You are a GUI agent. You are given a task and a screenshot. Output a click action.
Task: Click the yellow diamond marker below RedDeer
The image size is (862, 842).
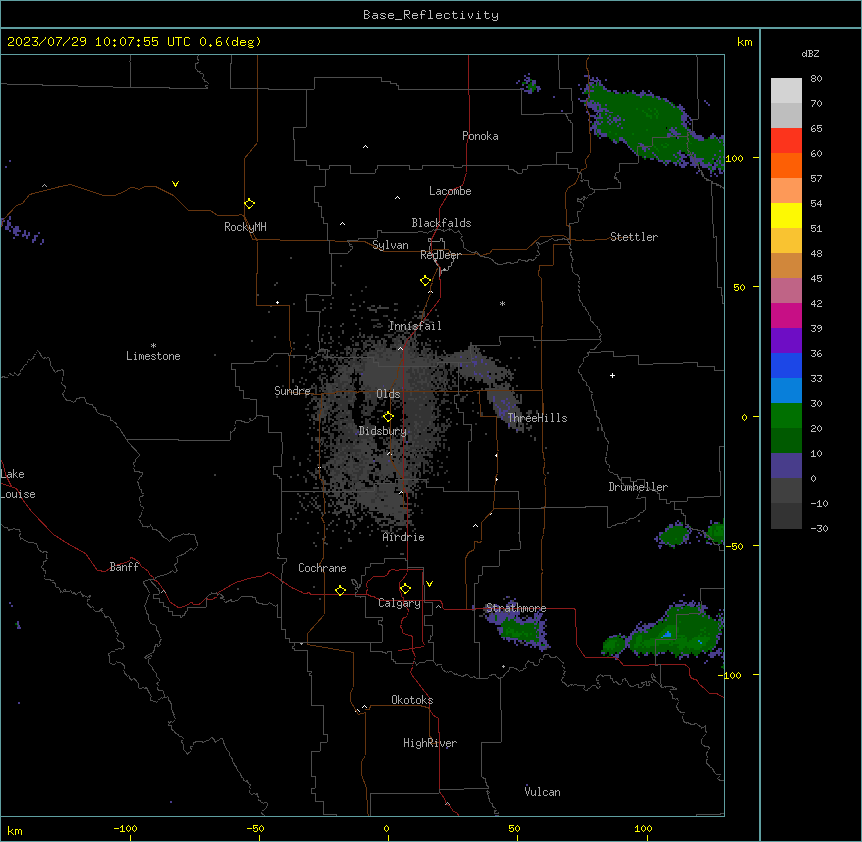pos(425,281)
